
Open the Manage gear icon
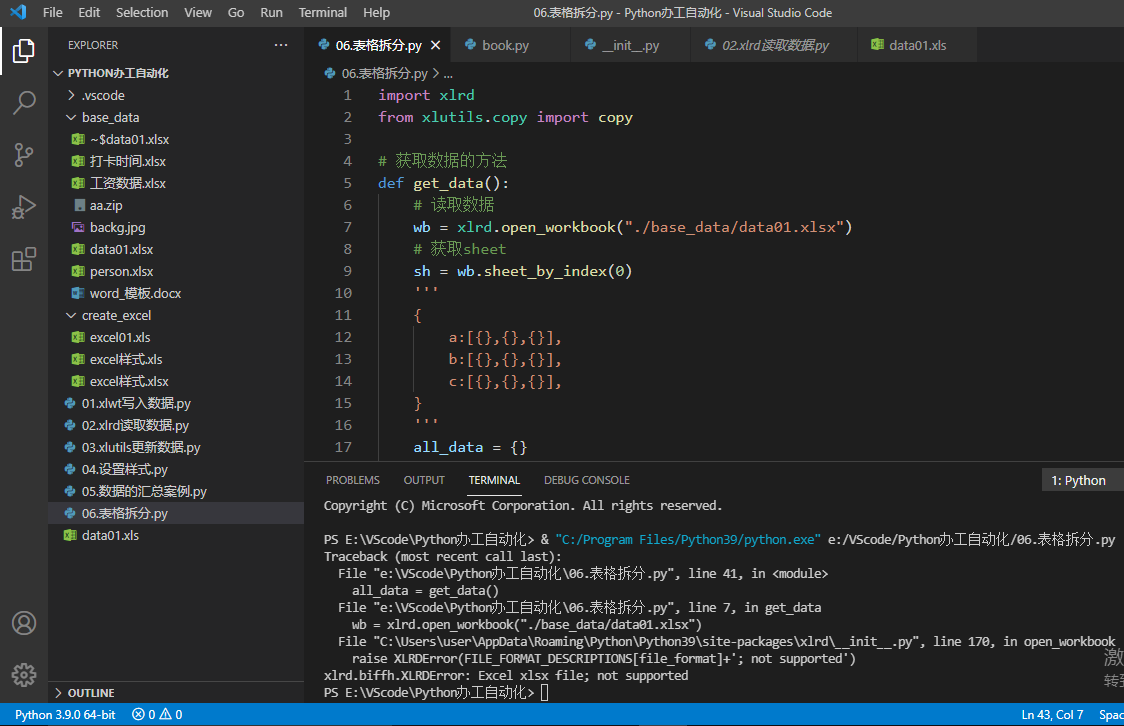[x=24, y=674]
